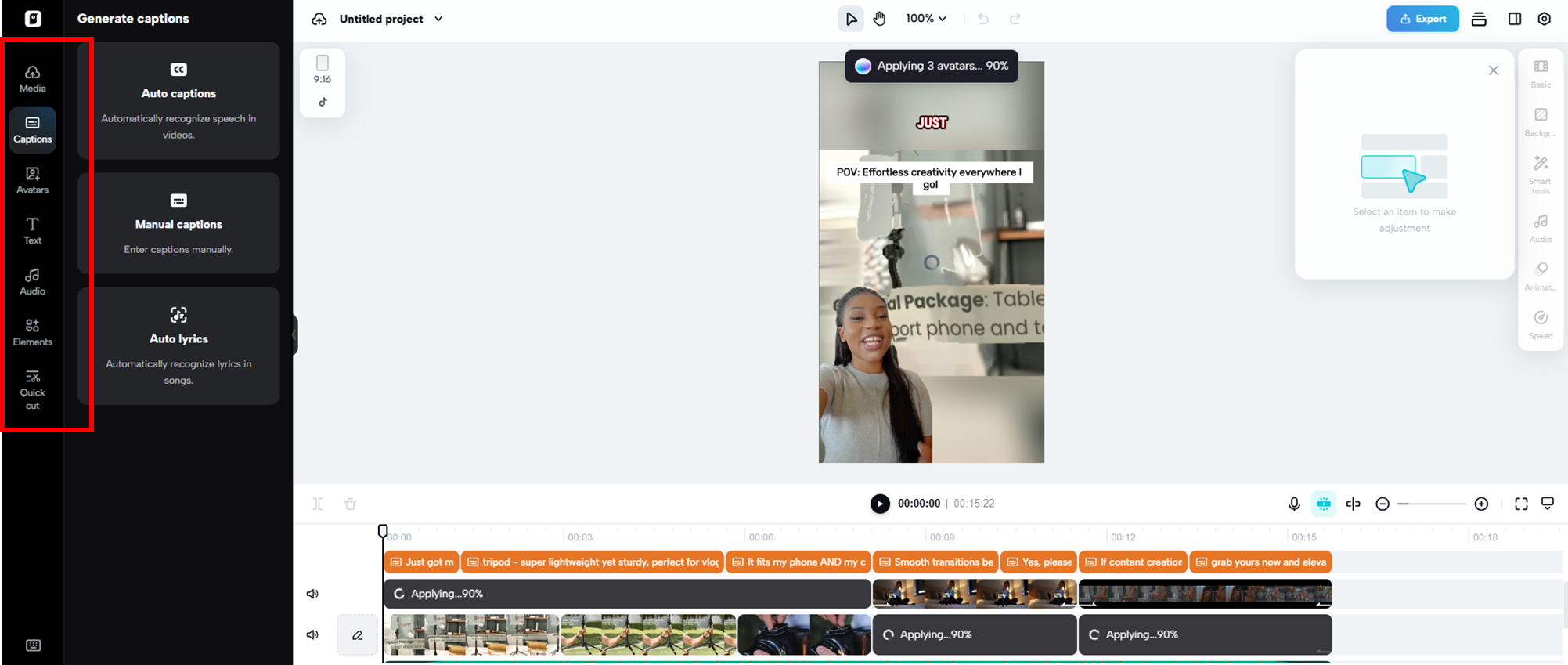Choose Auto lyrics option
The width and height of the screenshot is (1568, 665).
tap(178, 345)
